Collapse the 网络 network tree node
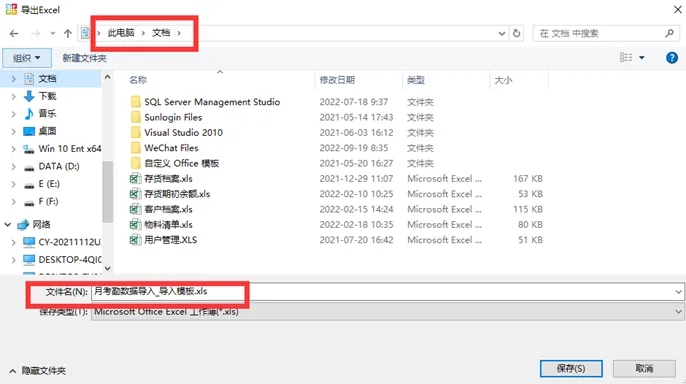The height and width of the screenshot is (384, 686). click(7, 224)
